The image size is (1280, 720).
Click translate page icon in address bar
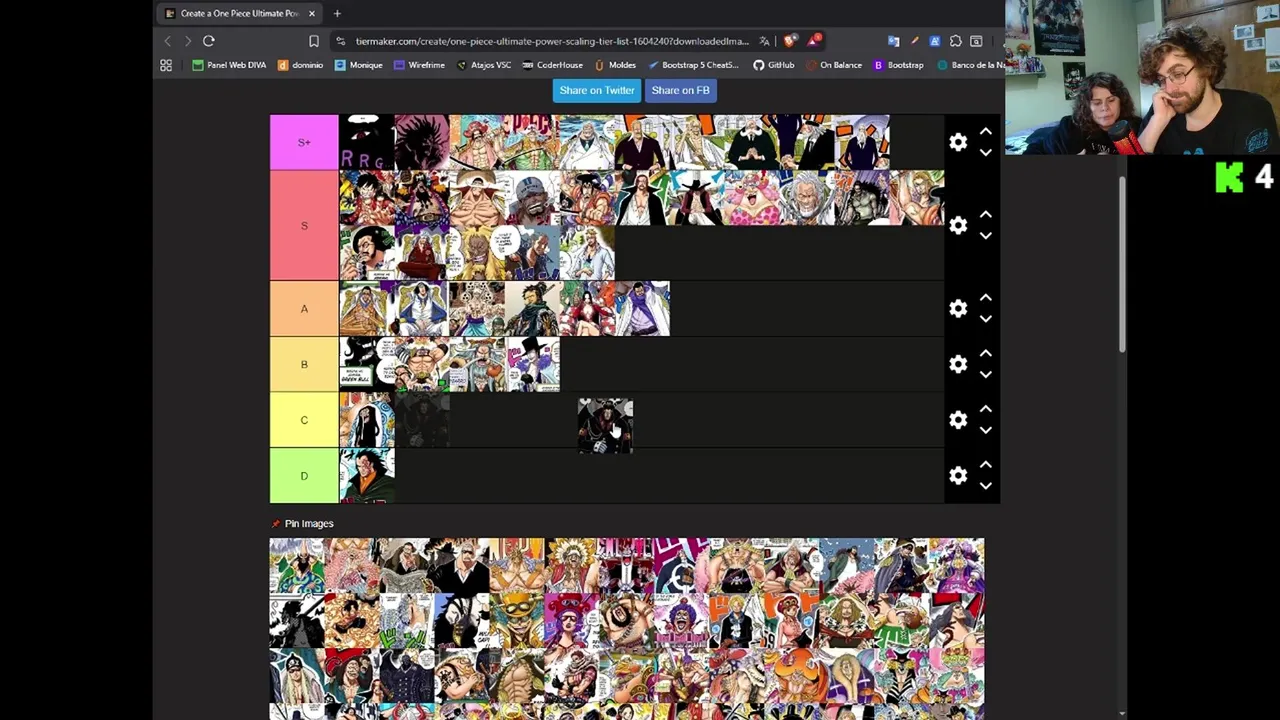pos(764,41)
